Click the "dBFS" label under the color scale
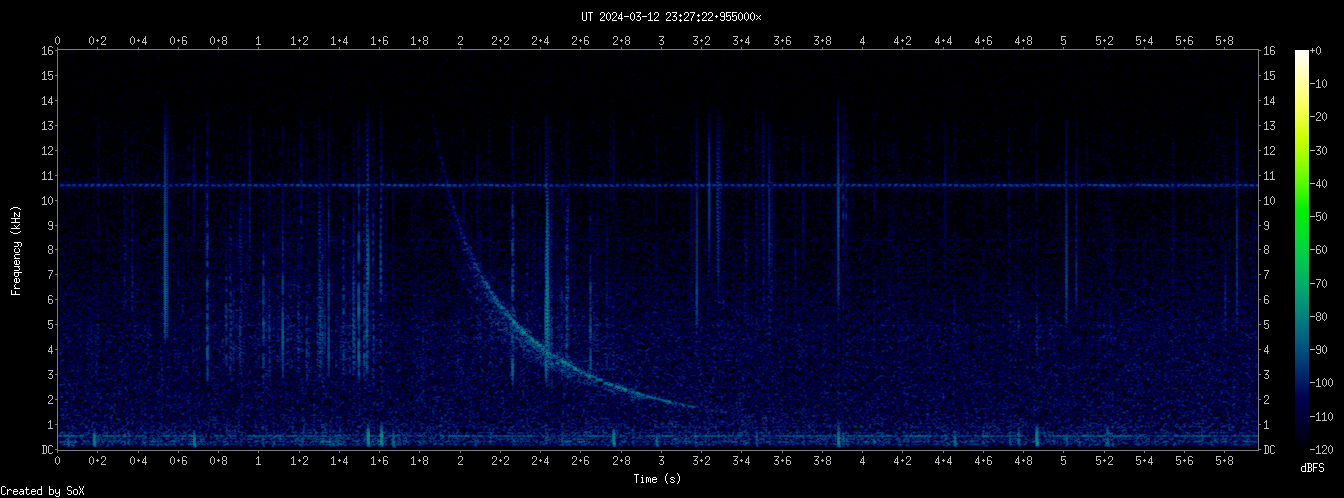Screen dimensions: 1344x498 tap(1312, 467)
